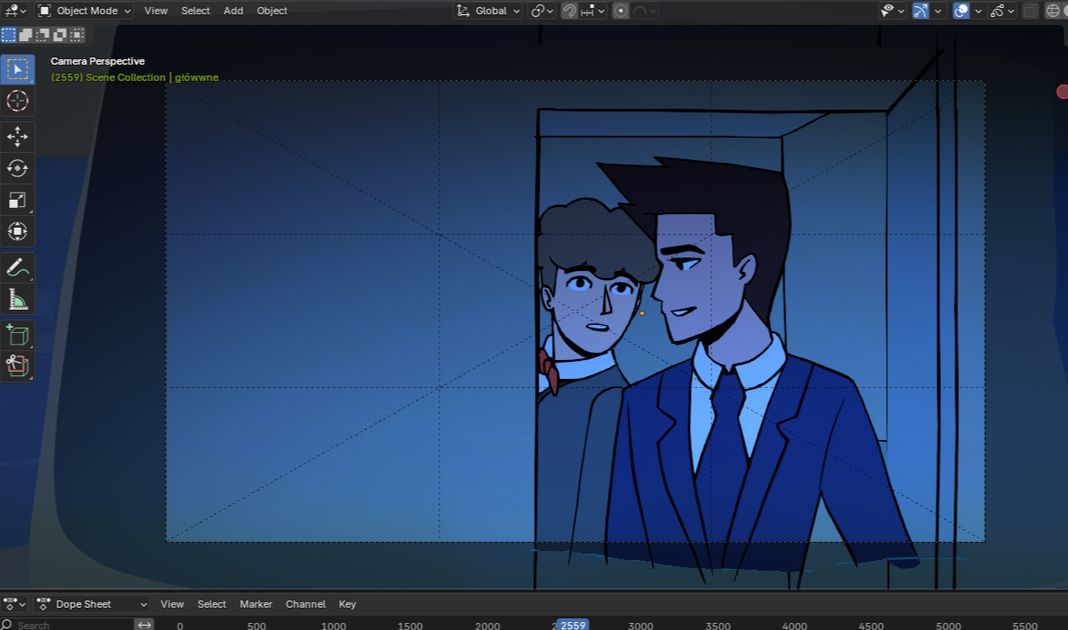The width and height of the screenshot is (1068, 630).
Task: Toggle the Show Overlays button
Action: point(961,11)
